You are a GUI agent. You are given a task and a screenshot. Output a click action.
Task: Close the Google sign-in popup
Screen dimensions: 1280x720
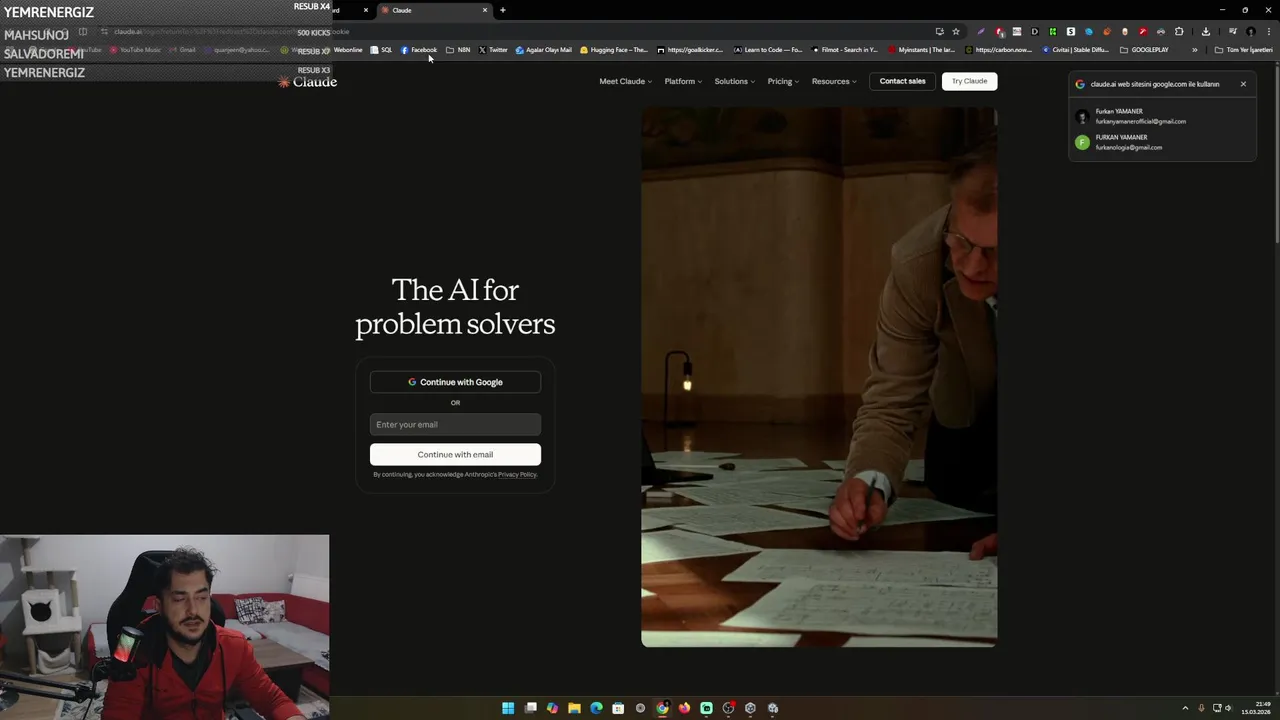1243,84
